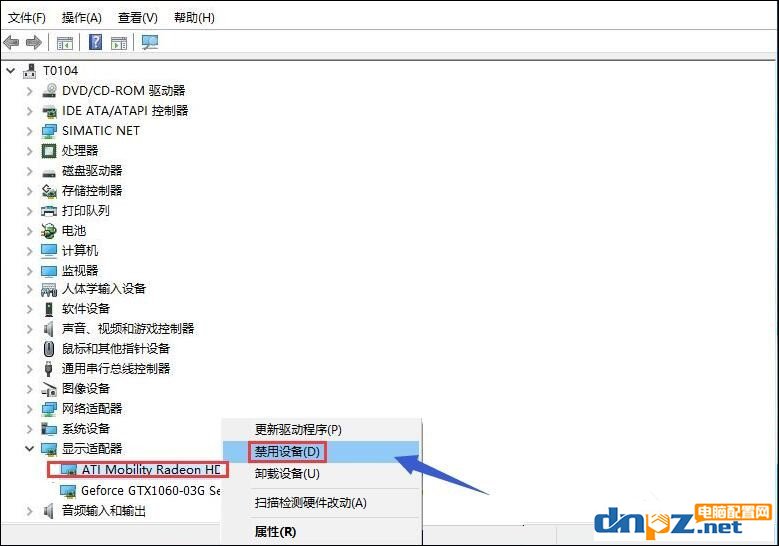Click the 音频输入和输出 speaker icon
Screen dimensions: 779x546
pyautogui.click(x=49, y=511)
